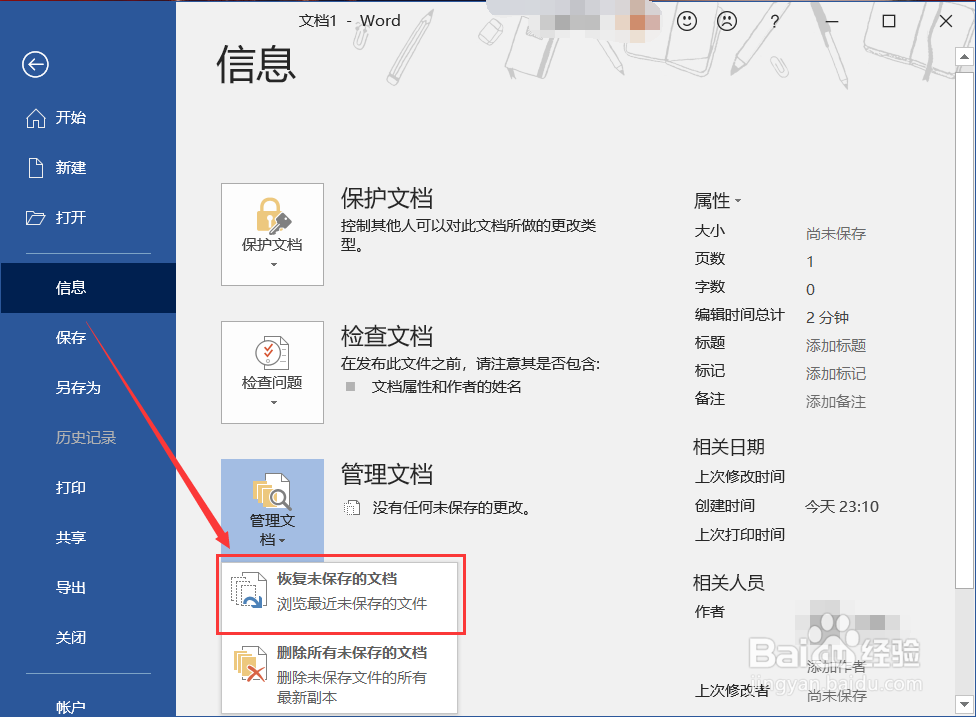The image size is (976, 717).
Task: Click the smiley feedback icon in title bar
Action: tap(687, 20)
